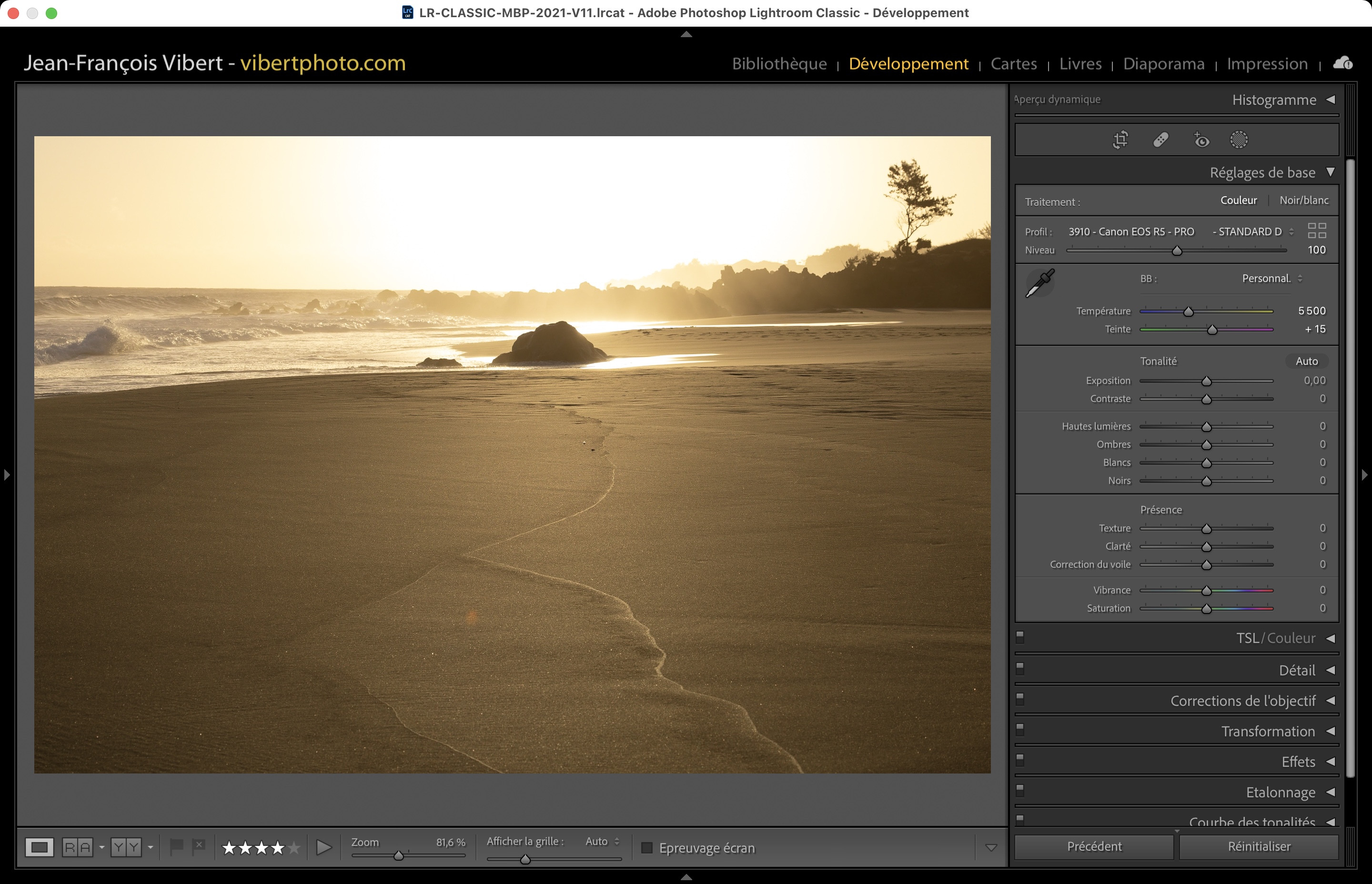Screen dimensions: 1372x884
Task: Select the crop overlay tool
Action: [1120, 140]
